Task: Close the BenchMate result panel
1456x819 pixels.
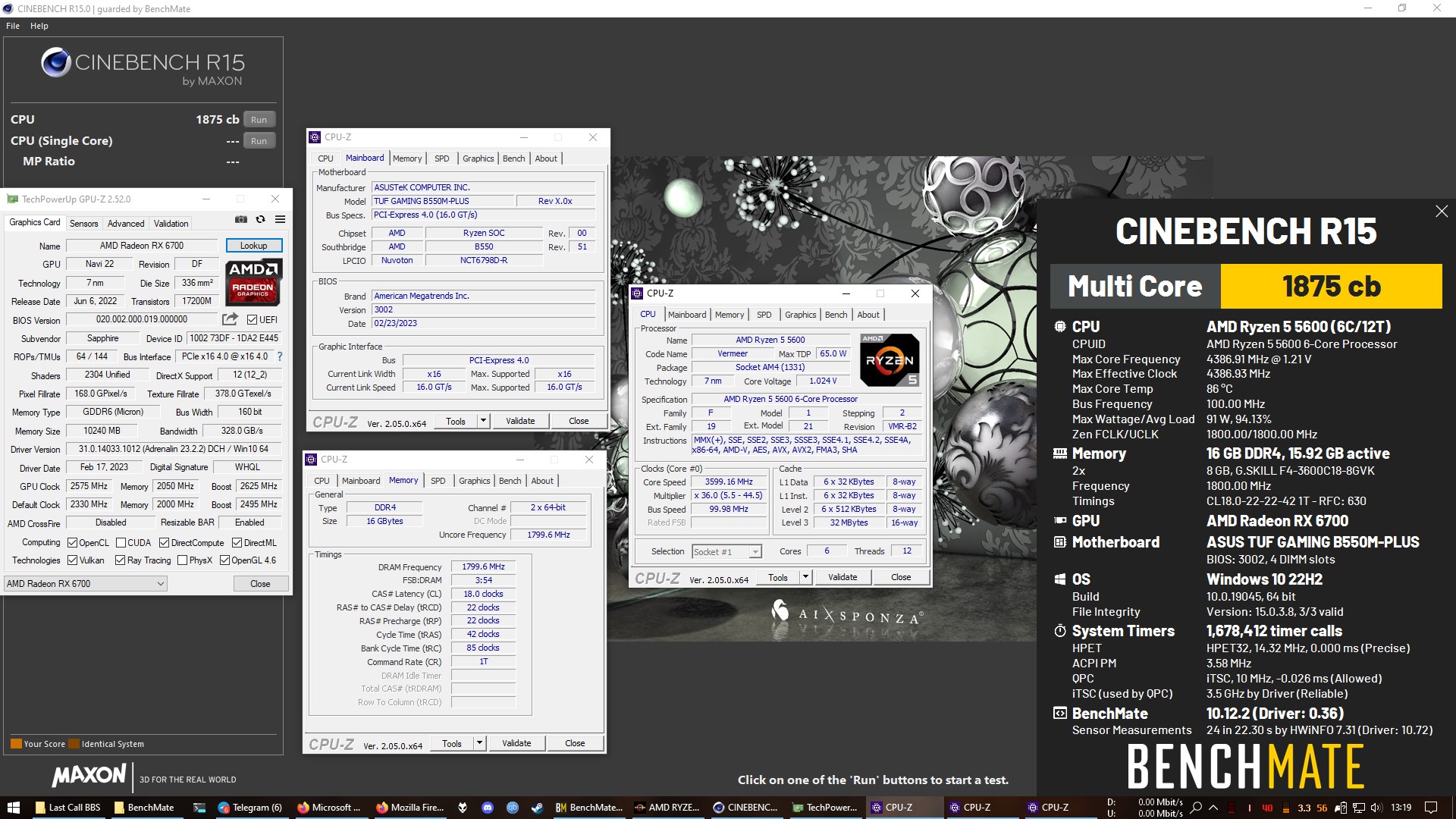Action: [x=1441, y=212]
